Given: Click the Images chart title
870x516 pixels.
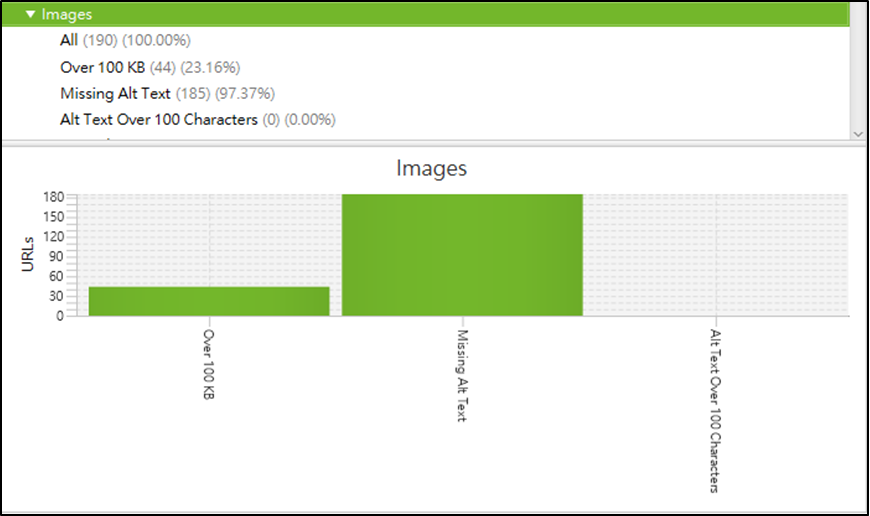Looking at the screenshot, I should [x=432, y=168].
